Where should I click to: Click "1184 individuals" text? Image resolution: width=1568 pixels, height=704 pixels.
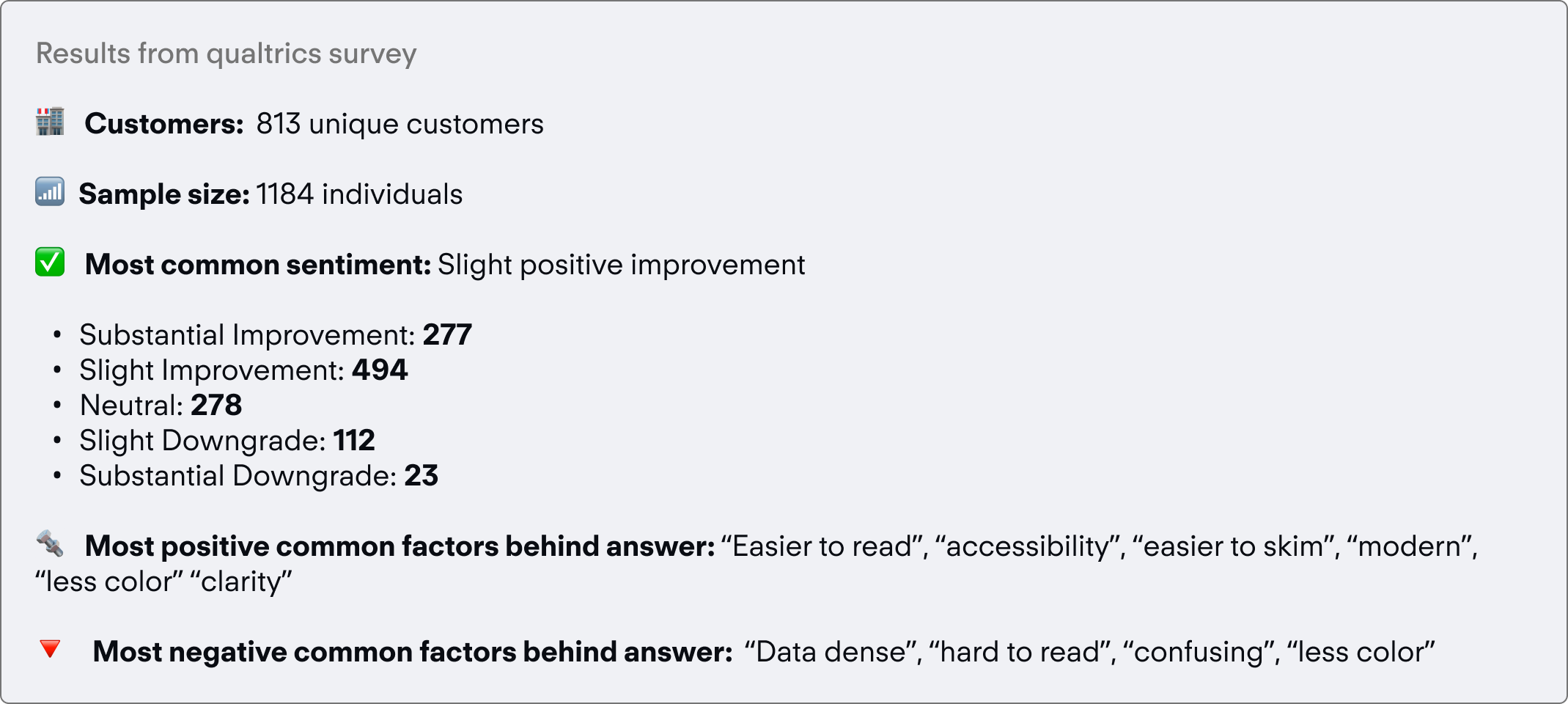point(359,194)
